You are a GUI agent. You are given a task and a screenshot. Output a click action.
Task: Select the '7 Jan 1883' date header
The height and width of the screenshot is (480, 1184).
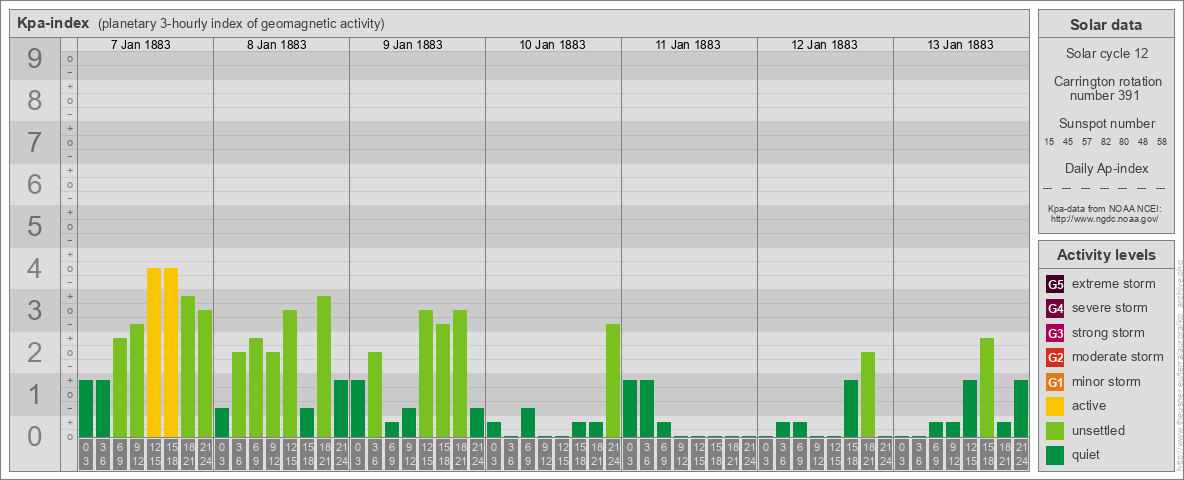click(140, 45)
